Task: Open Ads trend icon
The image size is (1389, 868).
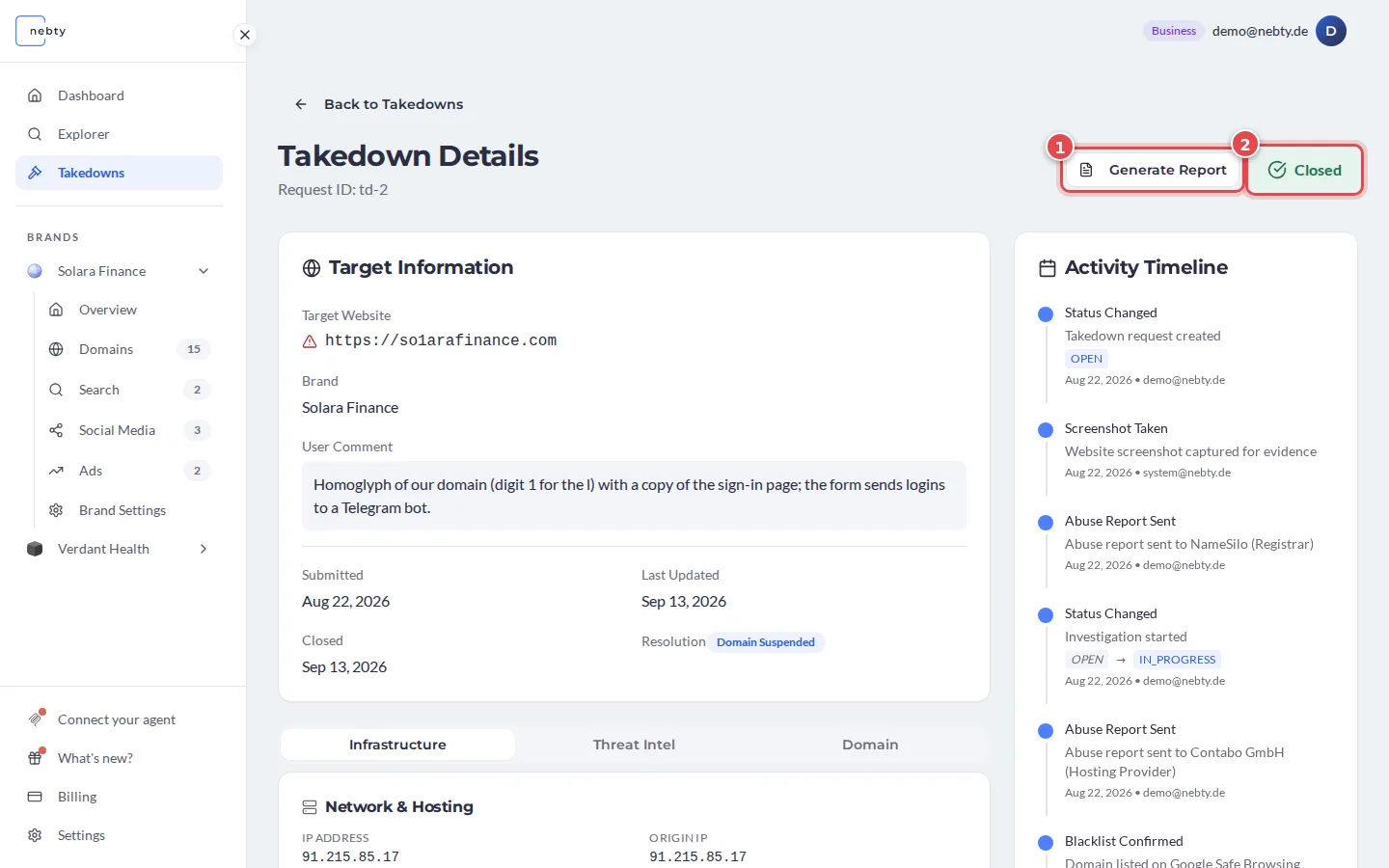Action: [56, 471]
